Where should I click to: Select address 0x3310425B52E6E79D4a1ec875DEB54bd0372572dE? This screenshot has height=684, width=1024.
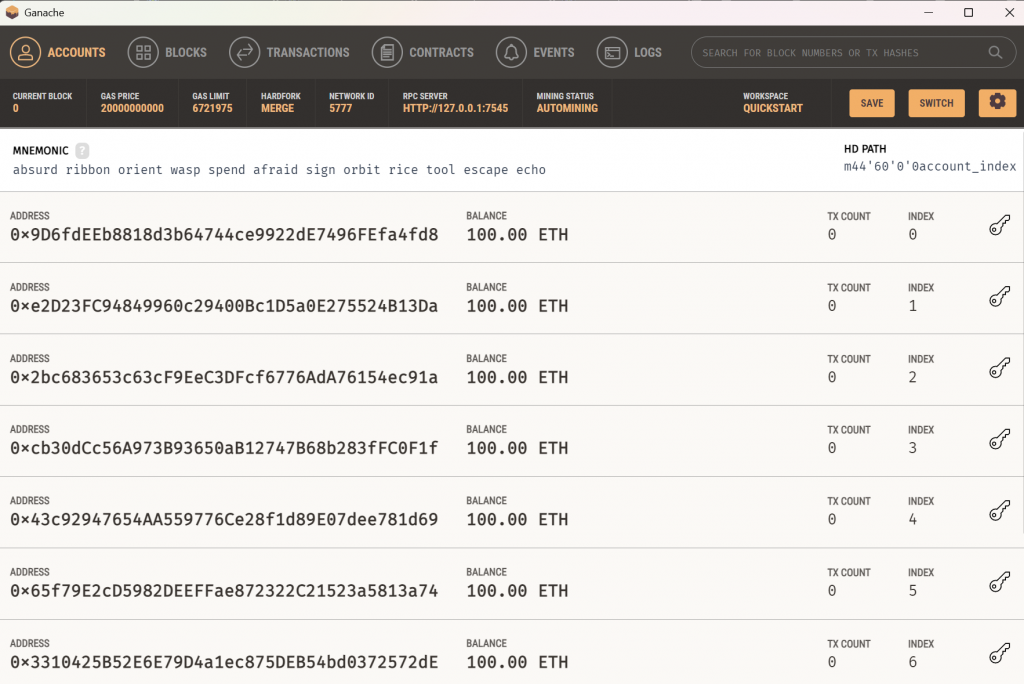(x=224, y=662)
